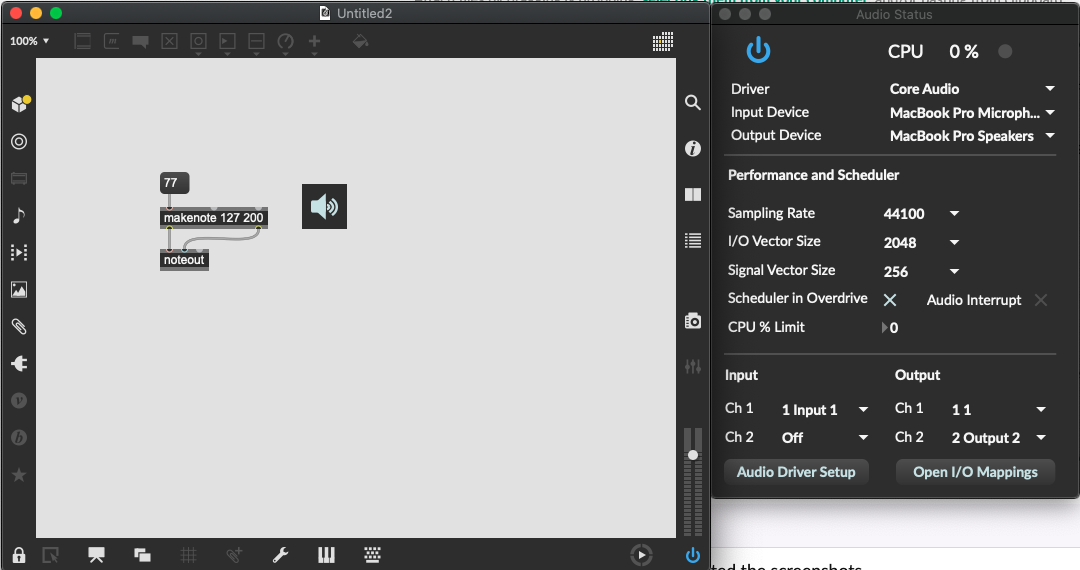Select the makenote 127 200 object
The height and width of the screenshot is (570, 1080).
214,218
